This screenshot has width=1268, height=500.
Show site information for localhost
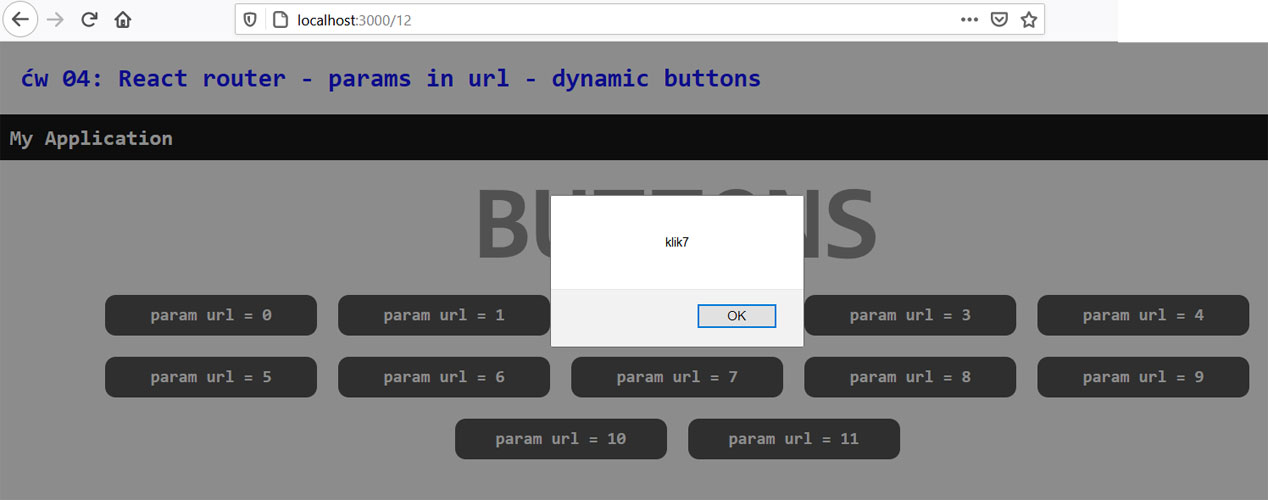(x=280, y=19)
